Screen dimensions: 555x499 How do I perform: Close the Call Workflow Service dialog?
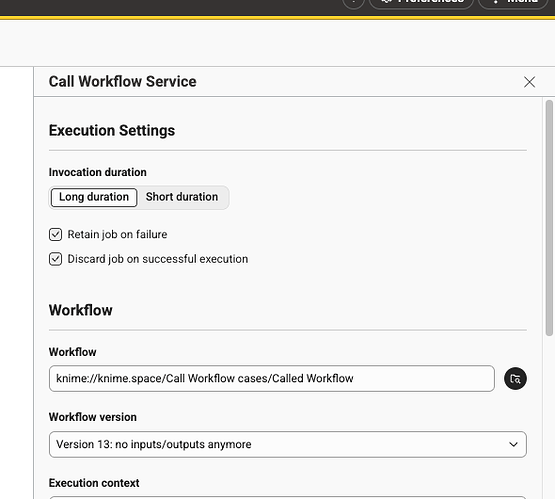529,82
